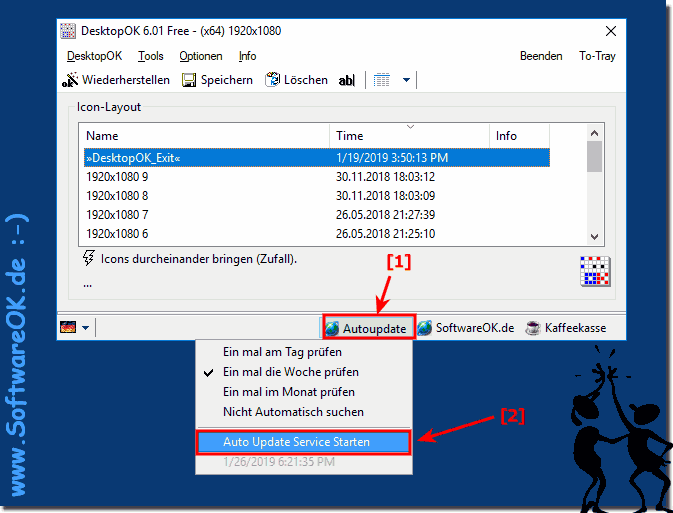Click the Speichern floppy disk icon
673x513 pixels.
coord(189,80)
